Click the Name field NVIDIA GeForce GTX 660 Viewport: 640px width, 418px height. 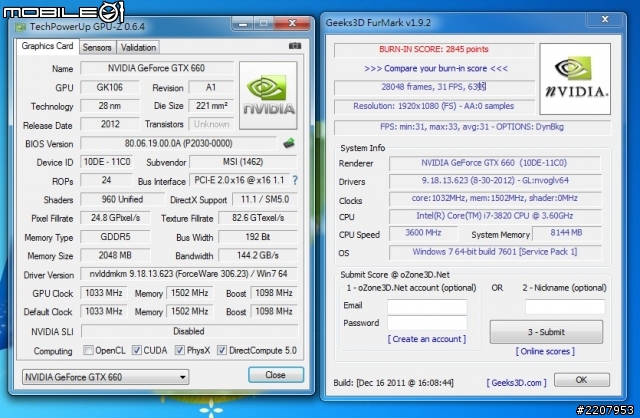(x=157, y=68)
